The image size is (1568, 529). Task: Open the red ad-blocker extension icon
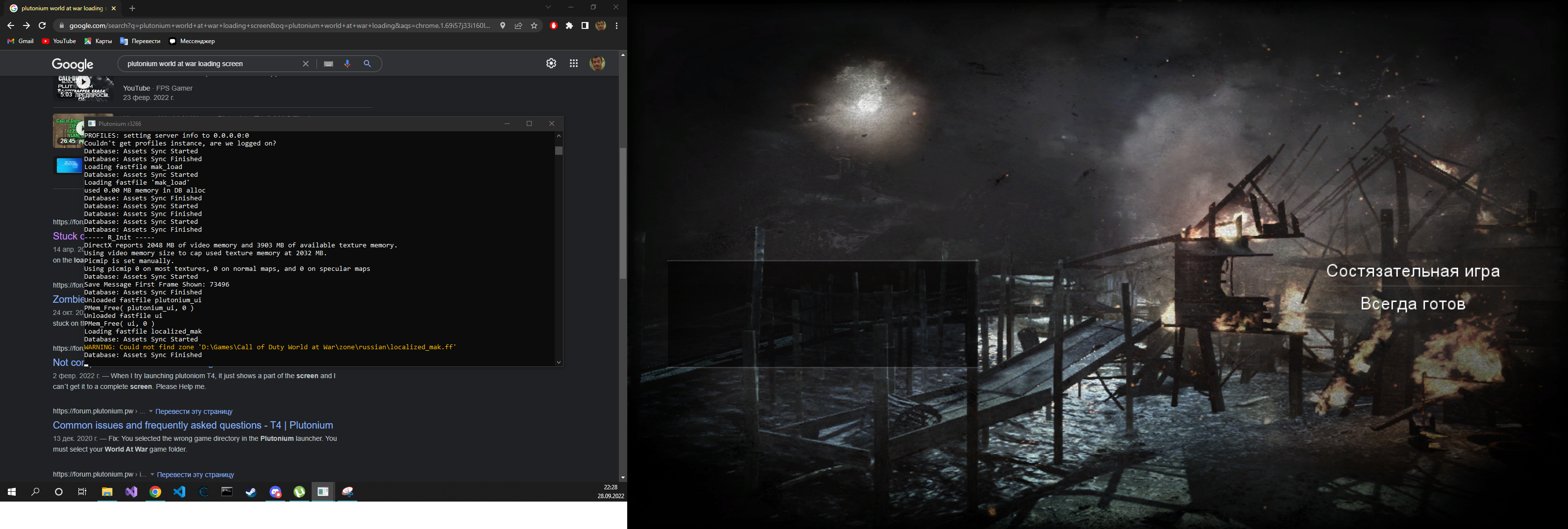(553, 25)
